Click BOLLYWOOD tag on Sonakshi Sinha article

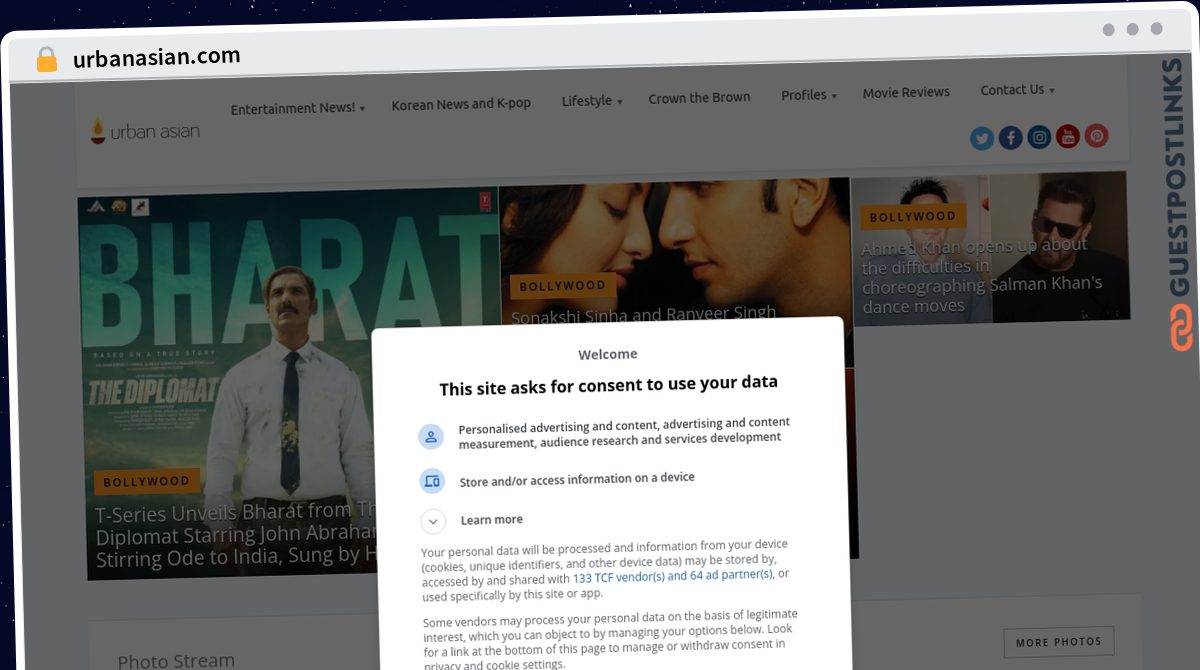coord(563,286)
